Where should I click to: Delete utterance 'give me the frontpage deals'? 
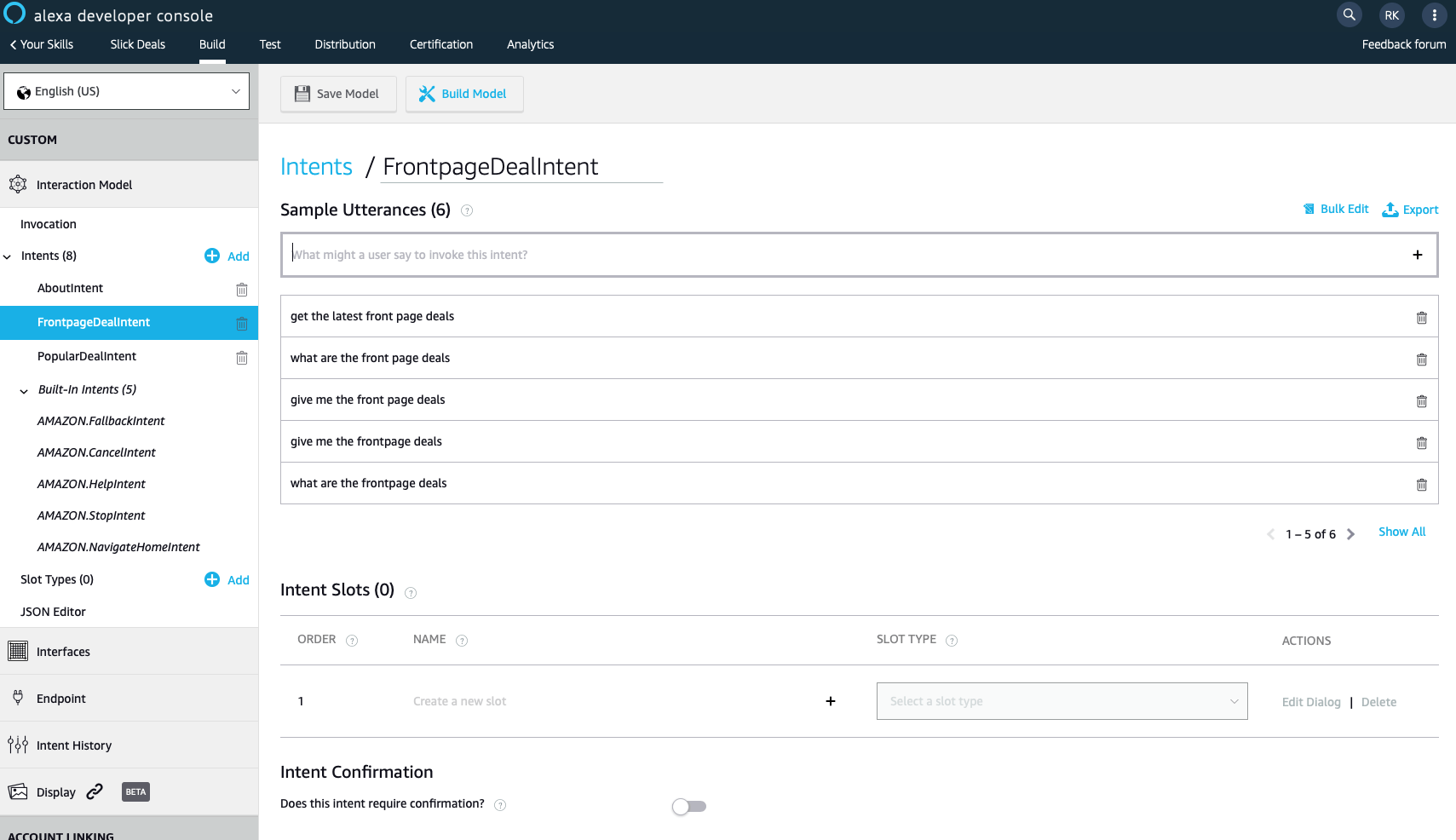pyautogui.click(x=1422, y=443)
